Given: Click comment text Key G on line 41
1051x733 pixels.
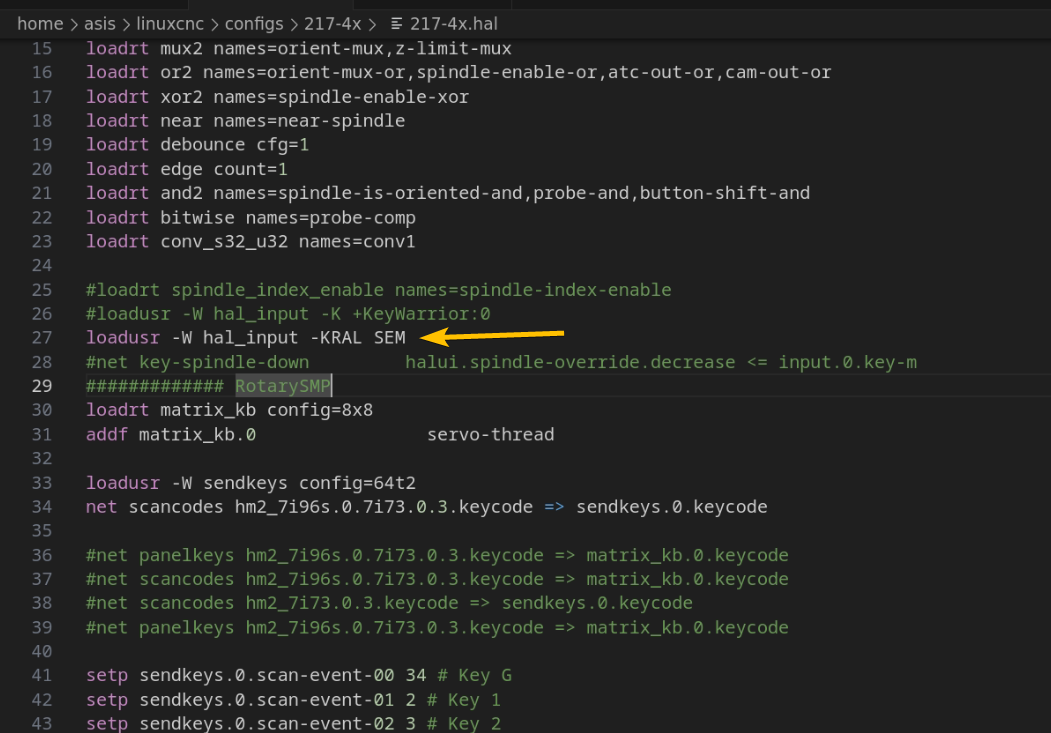Looking at the screenshot, I should coord(485,675).
